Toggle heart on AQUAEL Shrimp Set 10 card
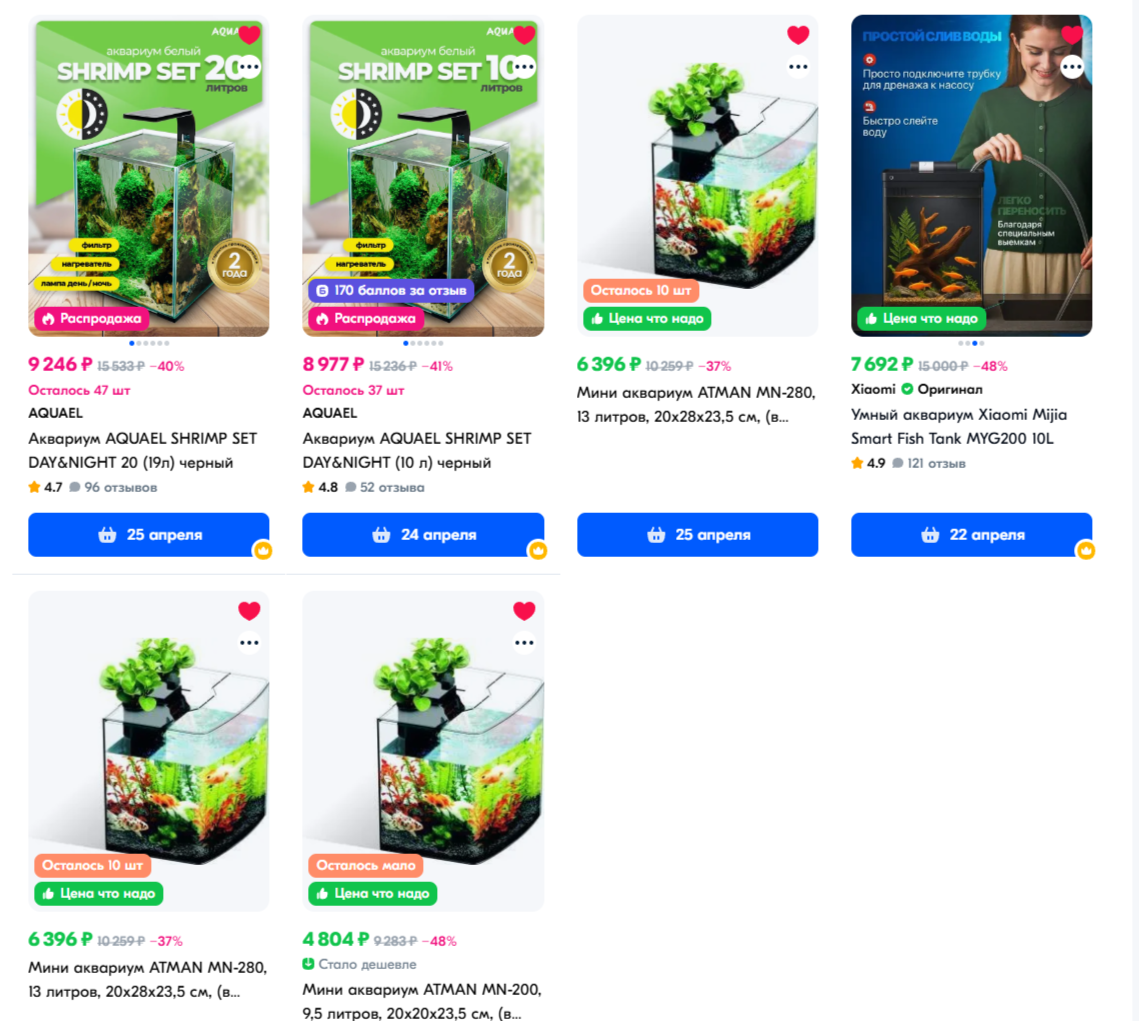1139x1021 pixels. pos(524,34)
